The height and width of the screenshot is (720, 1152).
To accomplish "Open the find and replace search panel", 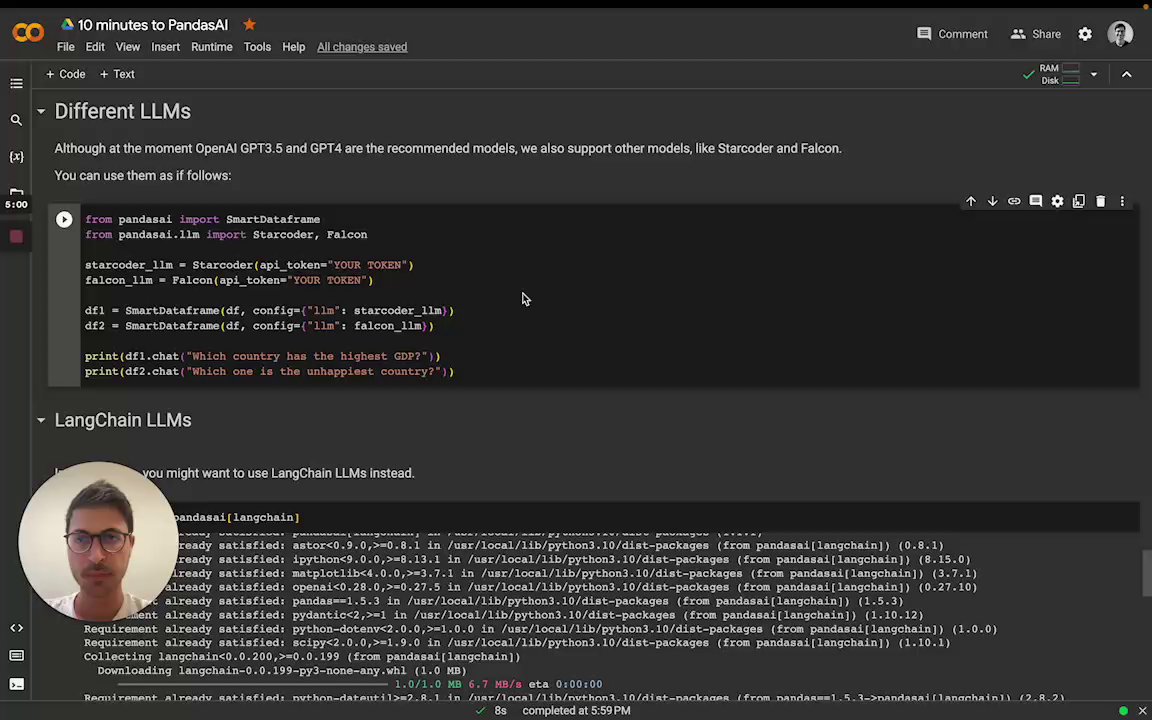I will 16,120.
